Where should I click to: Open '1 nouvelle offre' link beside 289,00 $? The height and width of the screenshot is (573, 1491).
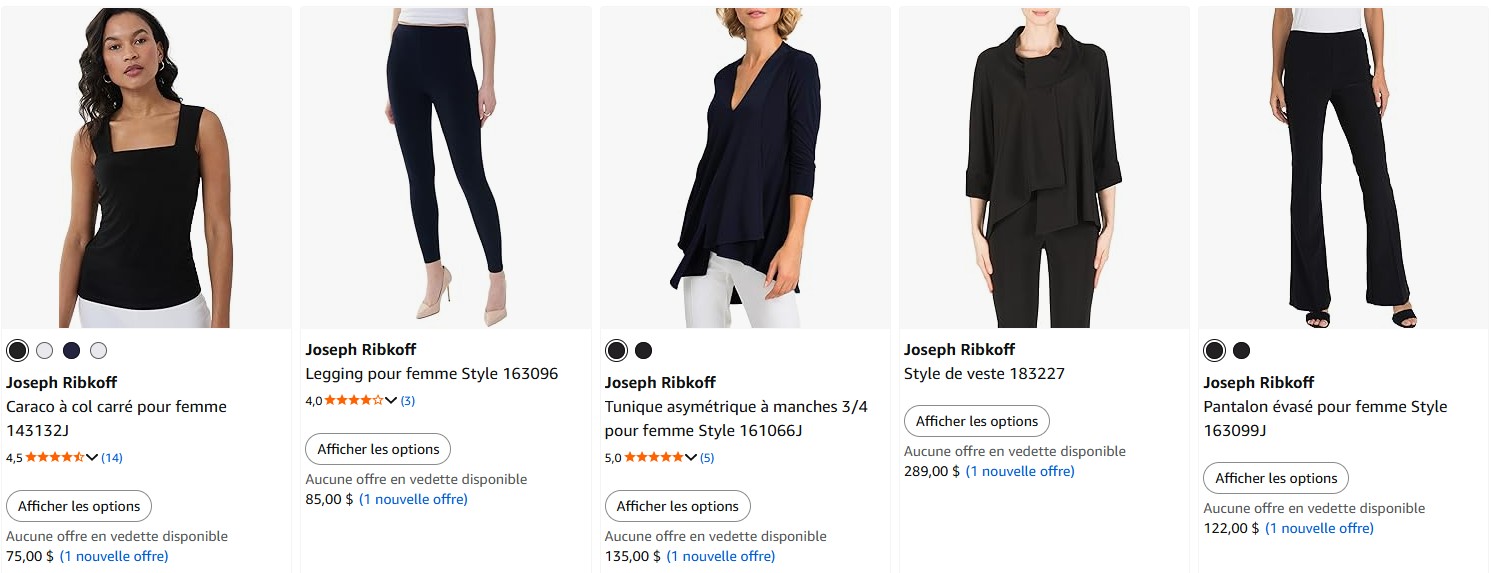point(1020,471)
